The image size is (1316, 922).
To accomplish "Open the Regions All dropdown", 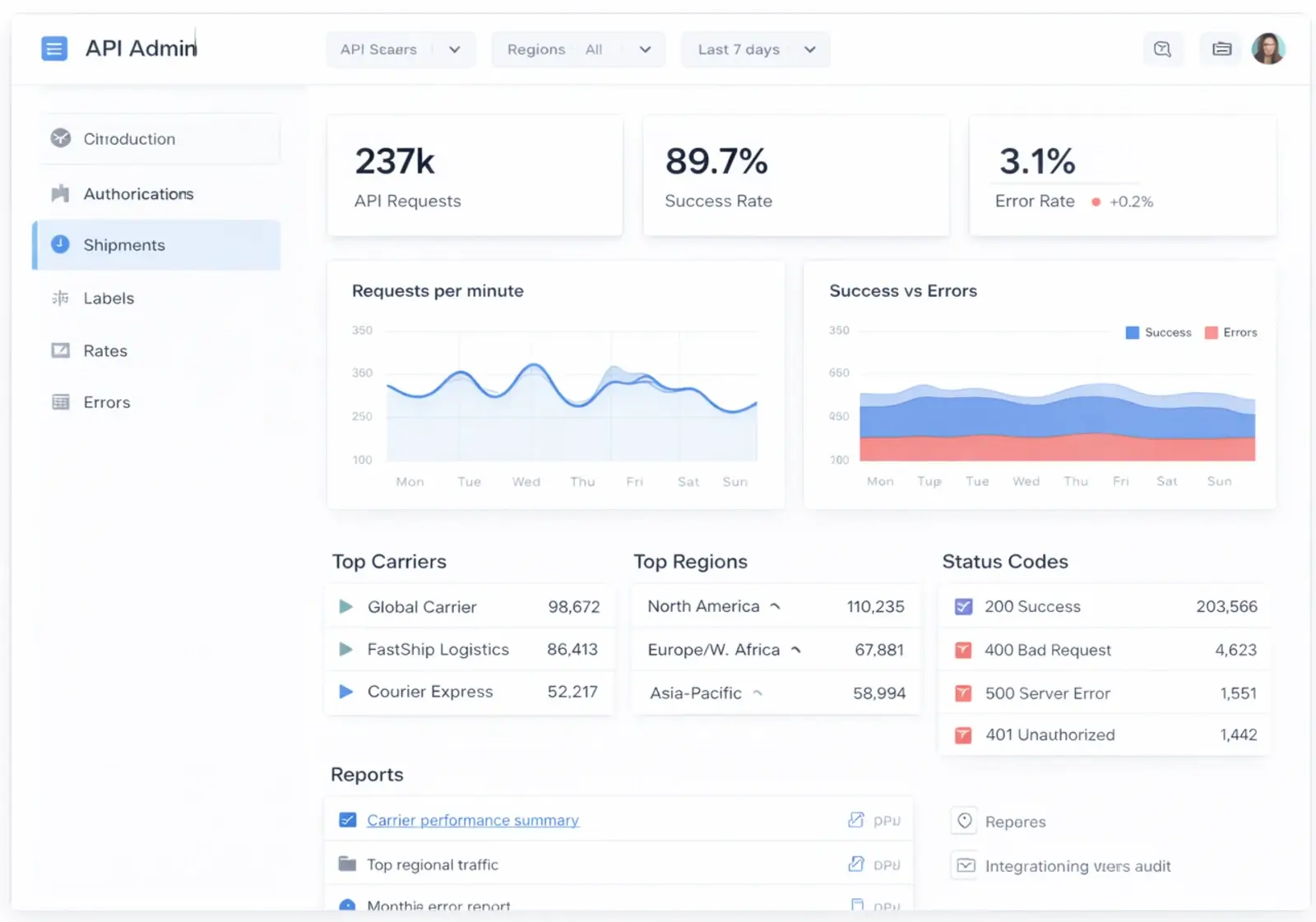I will pyautogui.click(x=578, y=49).
